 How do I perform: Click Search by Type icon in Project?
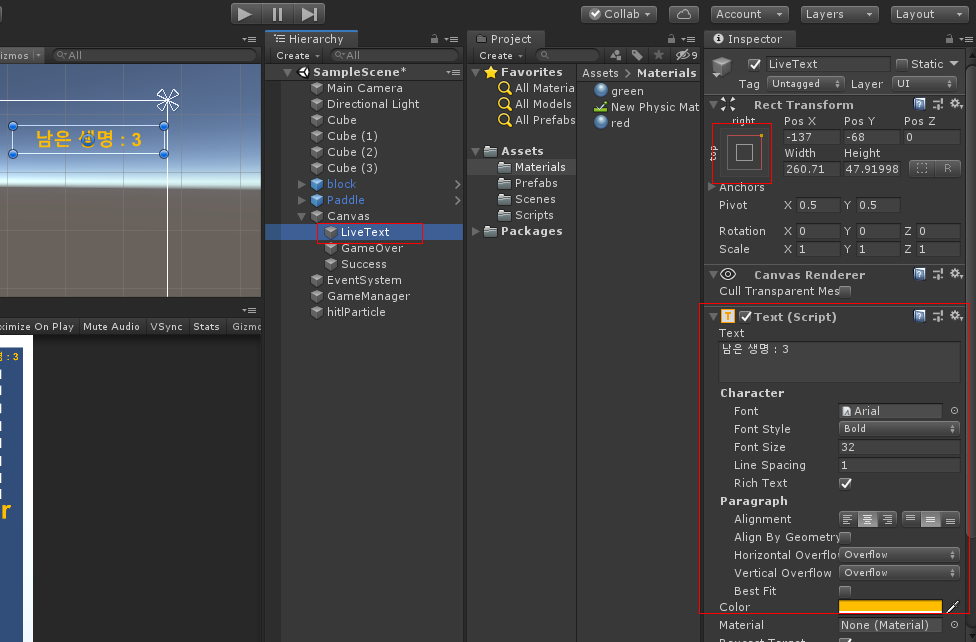coord(616,55)
